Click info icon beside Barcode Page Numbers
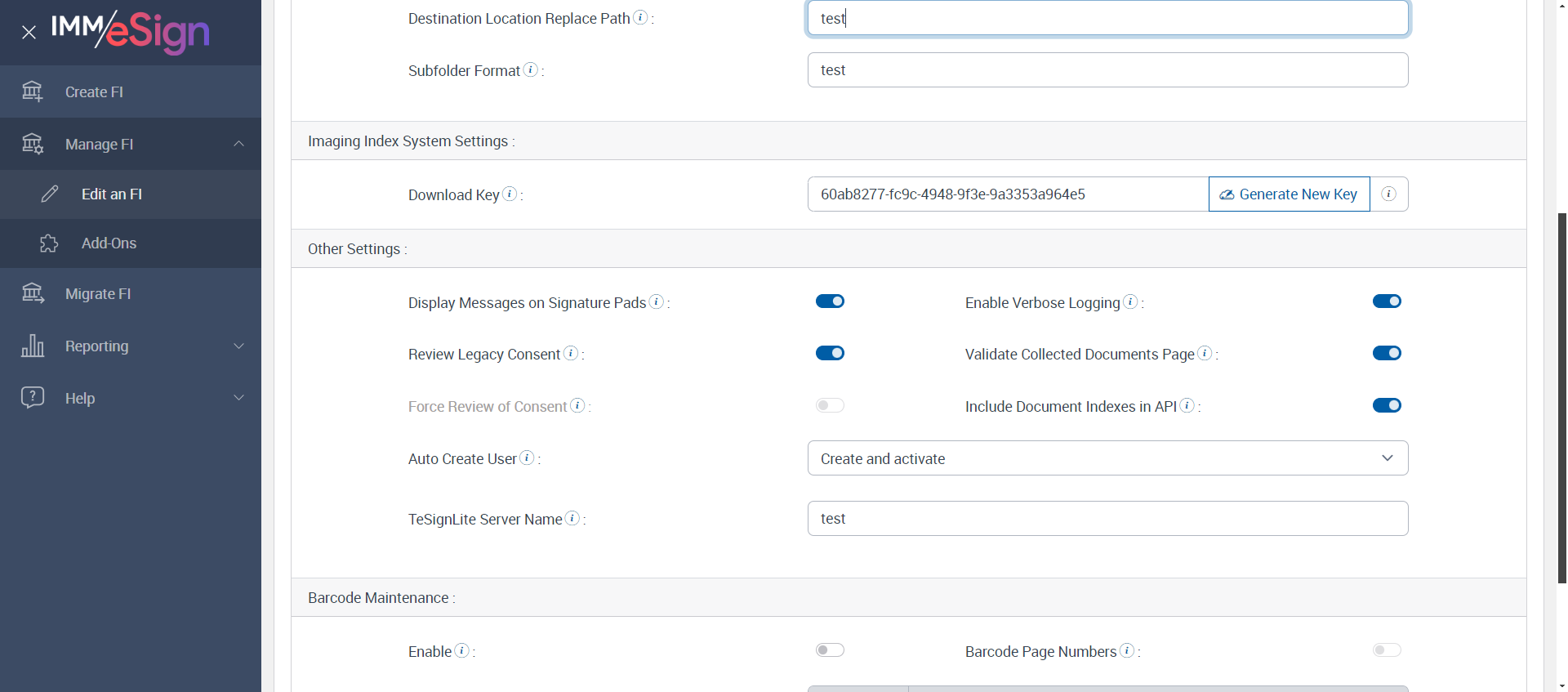Viewport: 1568px width, 692px height. pyautogui.click(x=1127, y=650)
